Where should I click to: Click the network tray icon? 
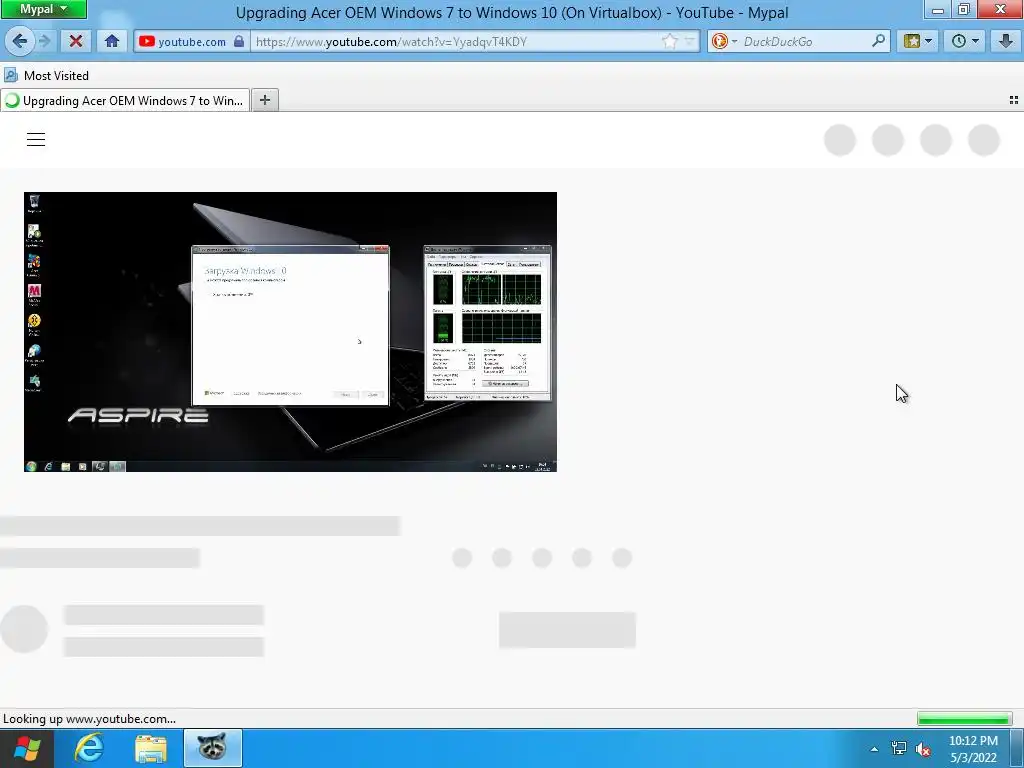[x=899, y=748]
